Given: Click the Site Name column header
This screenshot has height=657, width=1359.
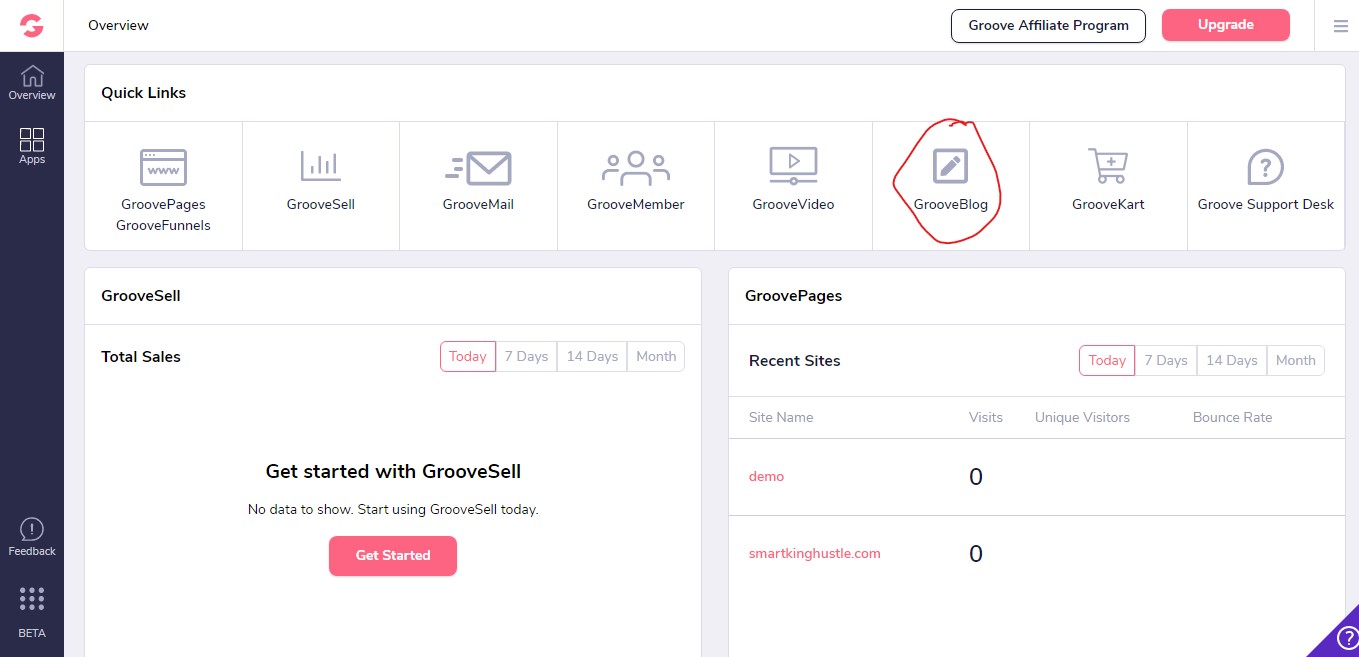Looking at the screenshot, I should (x=781, y=417).
